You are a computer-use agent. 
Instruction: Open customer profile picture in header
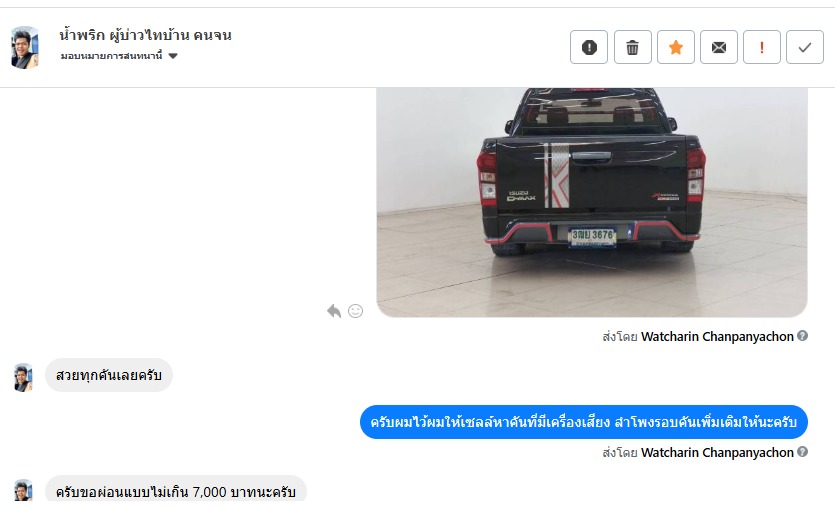coord(25,47)
